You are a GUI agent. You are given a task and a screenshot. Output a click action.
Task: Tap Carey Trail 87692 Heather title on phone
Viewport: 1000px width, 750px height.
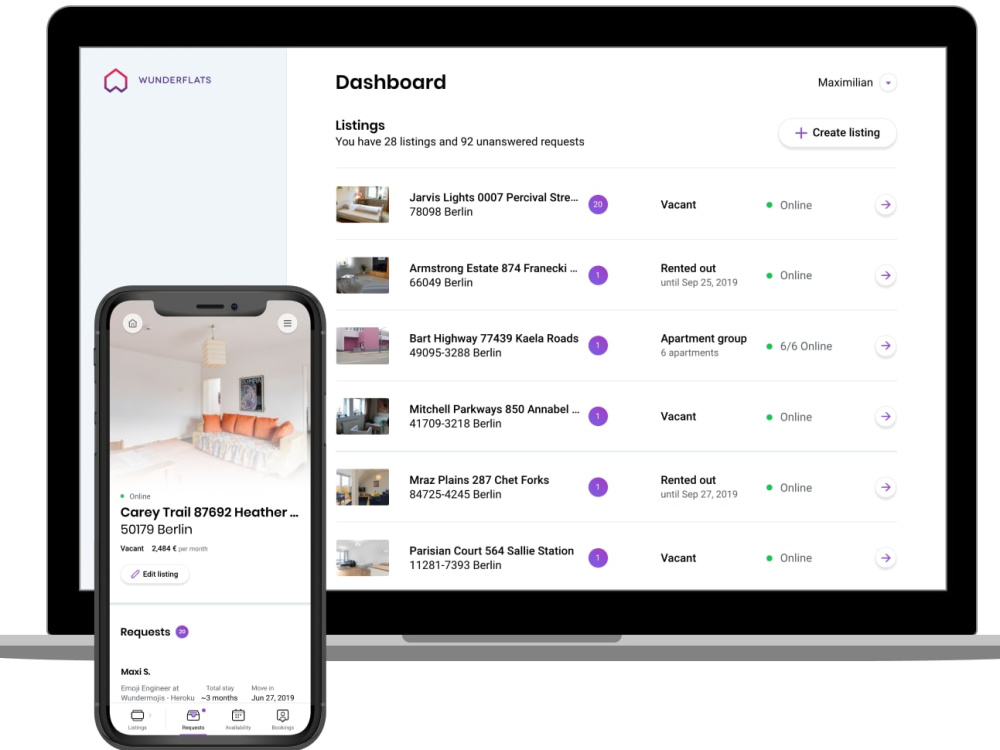tap(209, 512)
